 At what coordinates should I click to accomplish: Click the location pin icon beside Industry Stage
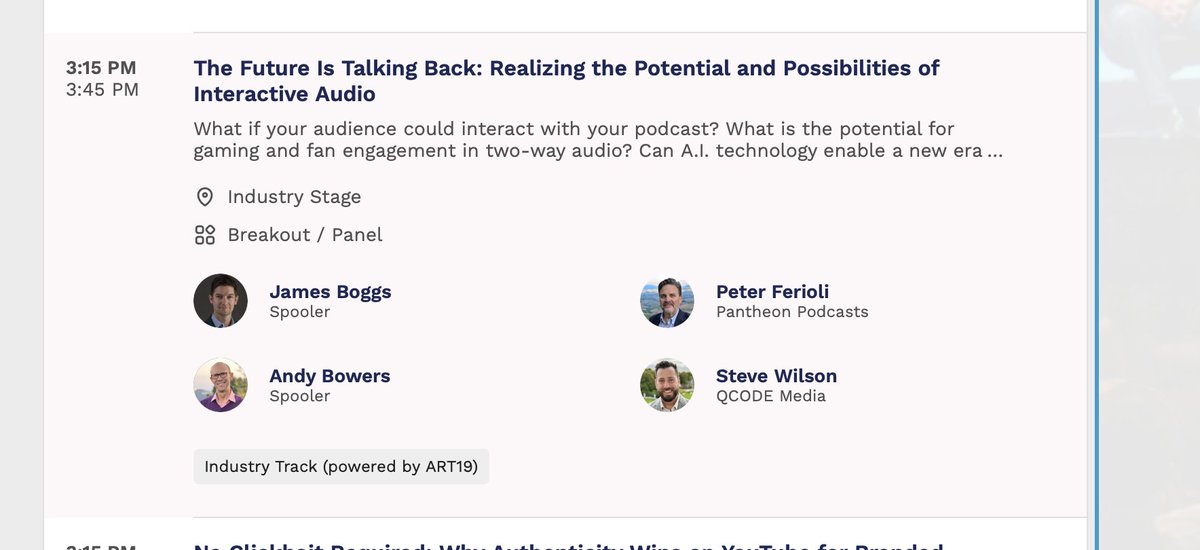pos(205,197)
